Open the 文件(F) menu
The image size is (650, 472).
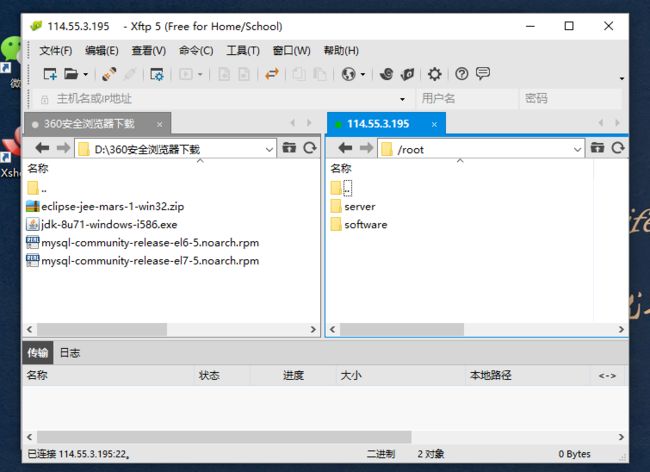56,51
